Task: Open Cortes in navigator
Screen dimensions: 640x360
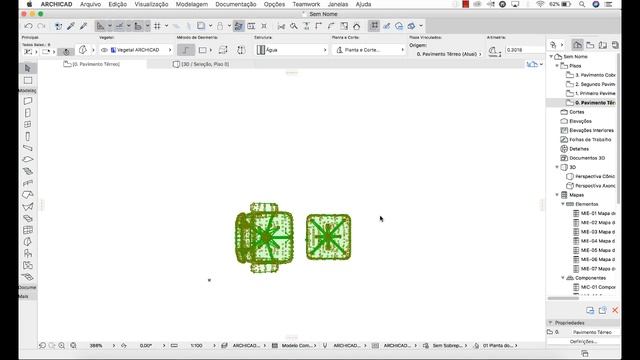Action: (x=572, y=112)
